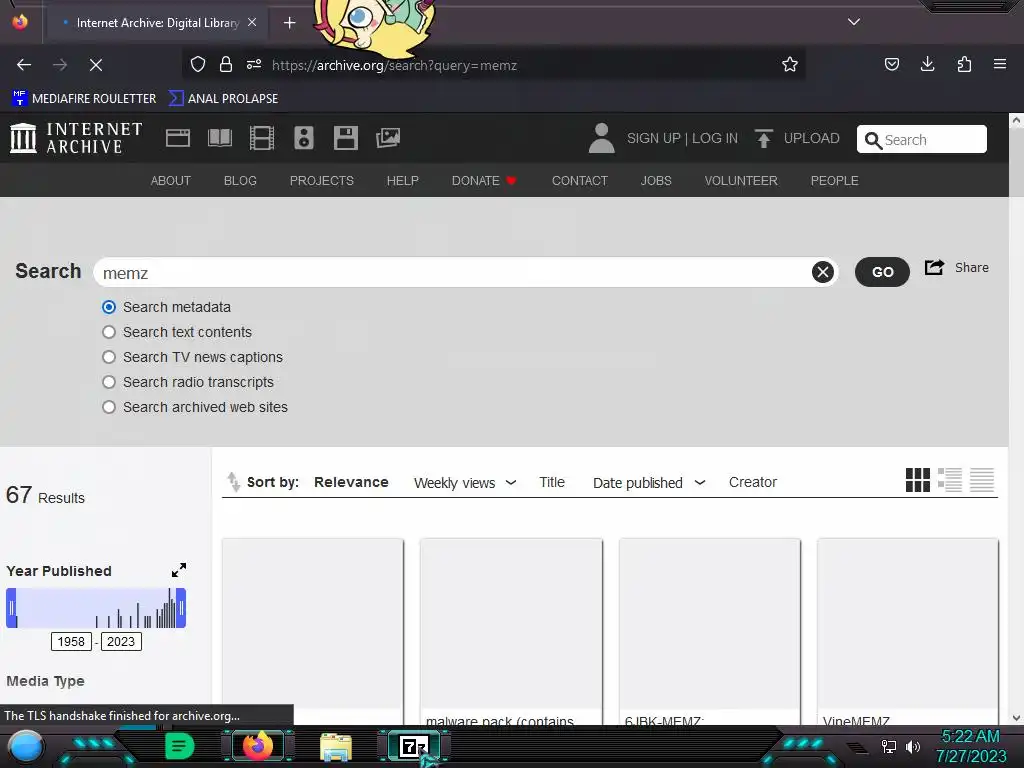Open a new browser tab
The width and height of the screenshot is (1024, 768).
pyautogui.click(x=289, y=23)
